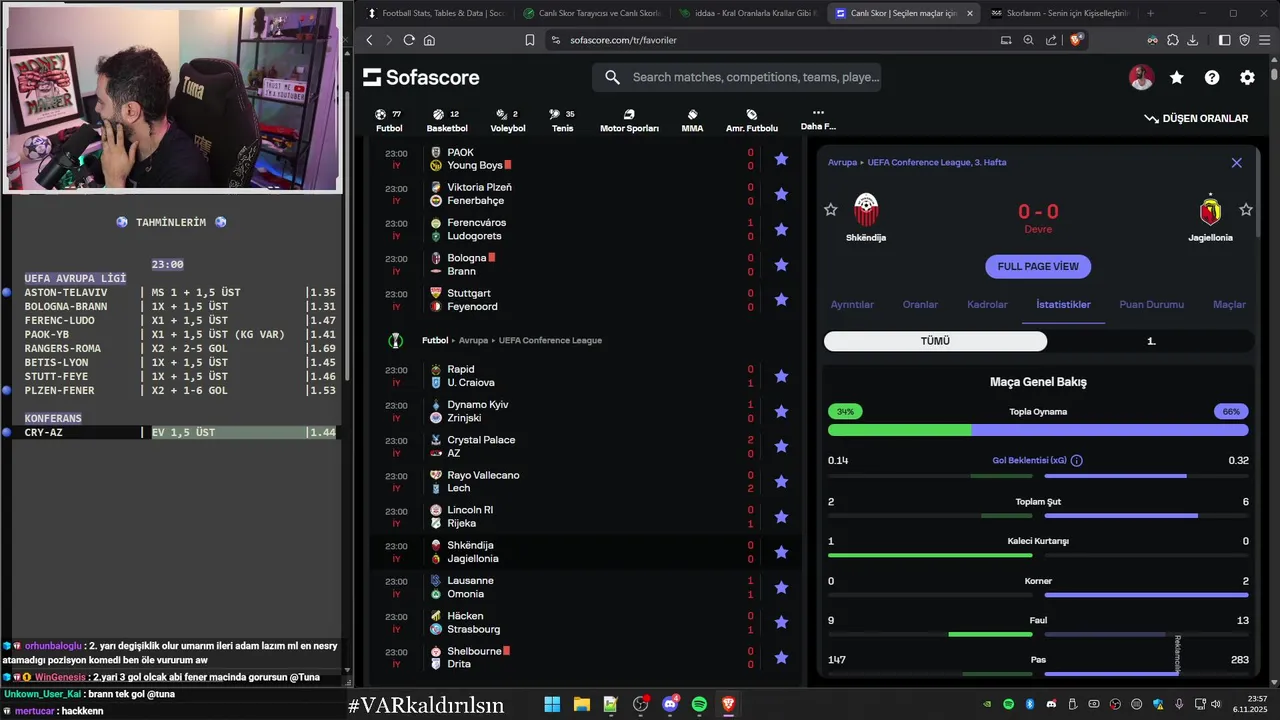Go to the browser home page

coord(429,40)
